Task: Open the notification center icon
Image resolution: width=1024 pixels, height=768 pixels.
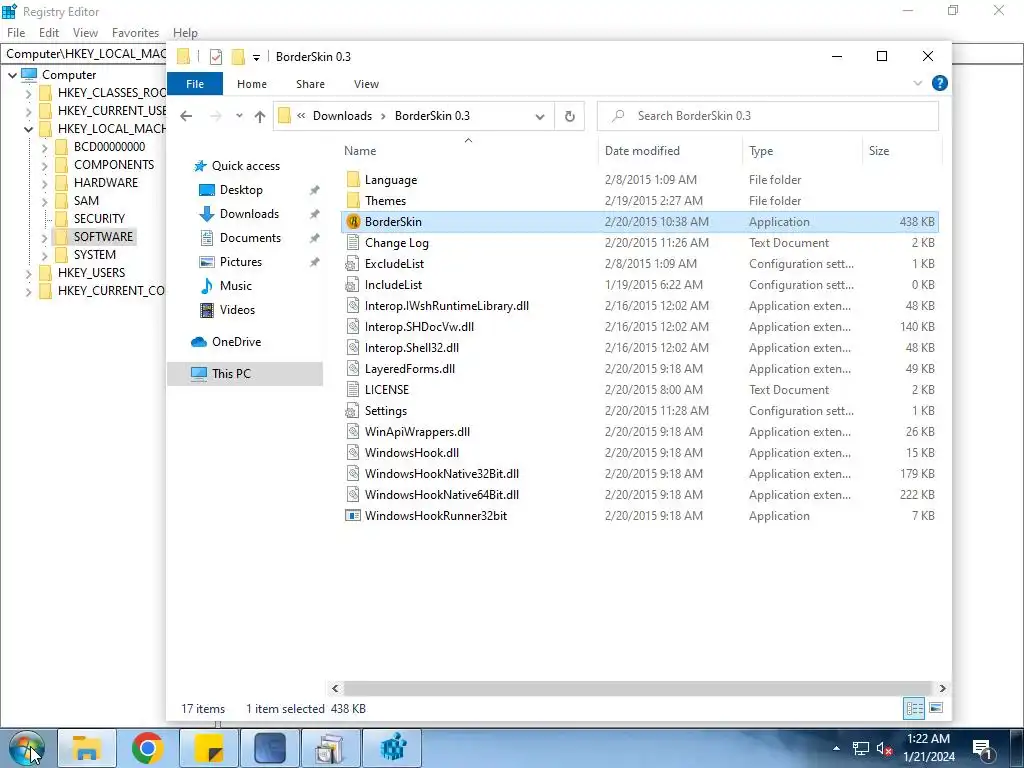Action: pos(982,748)
